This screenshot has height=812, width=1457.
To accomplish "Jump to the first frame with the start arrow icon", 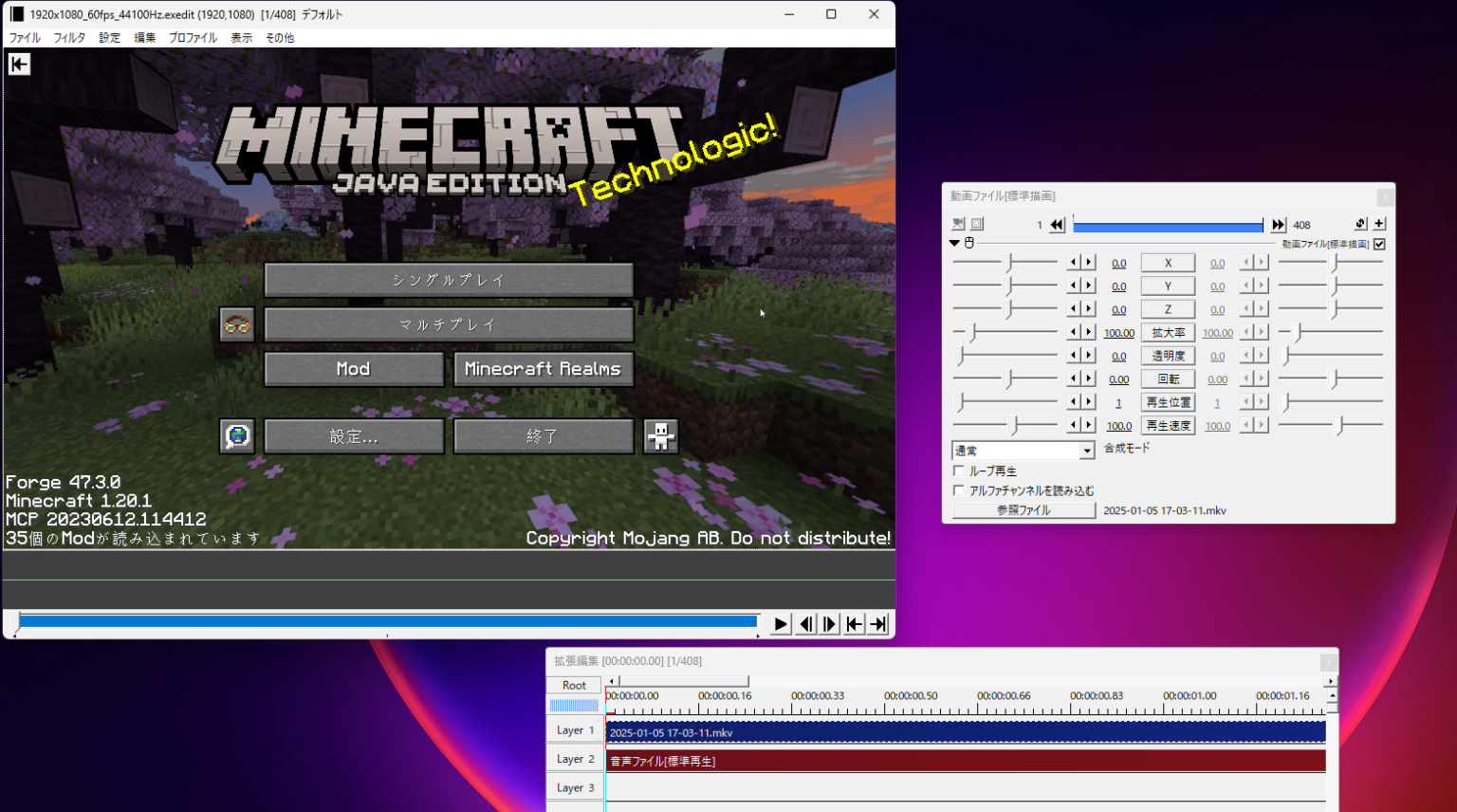I will pos(855,624).
